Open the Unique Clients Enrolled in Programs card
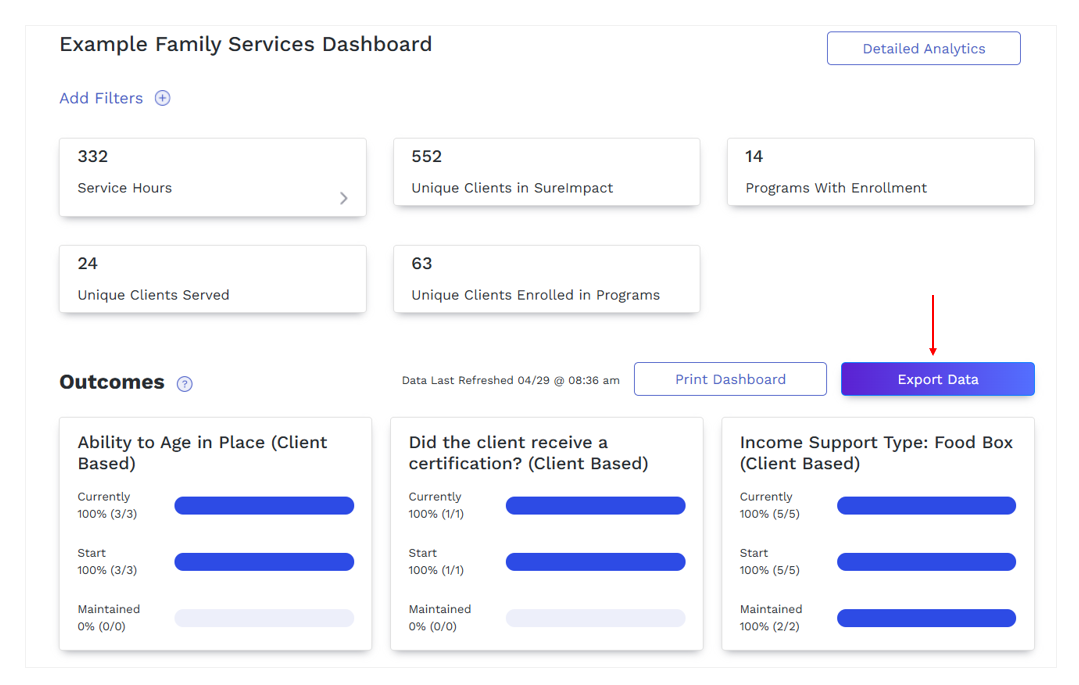This screenshot has width=1079, height=685. [x=546, y=279]
